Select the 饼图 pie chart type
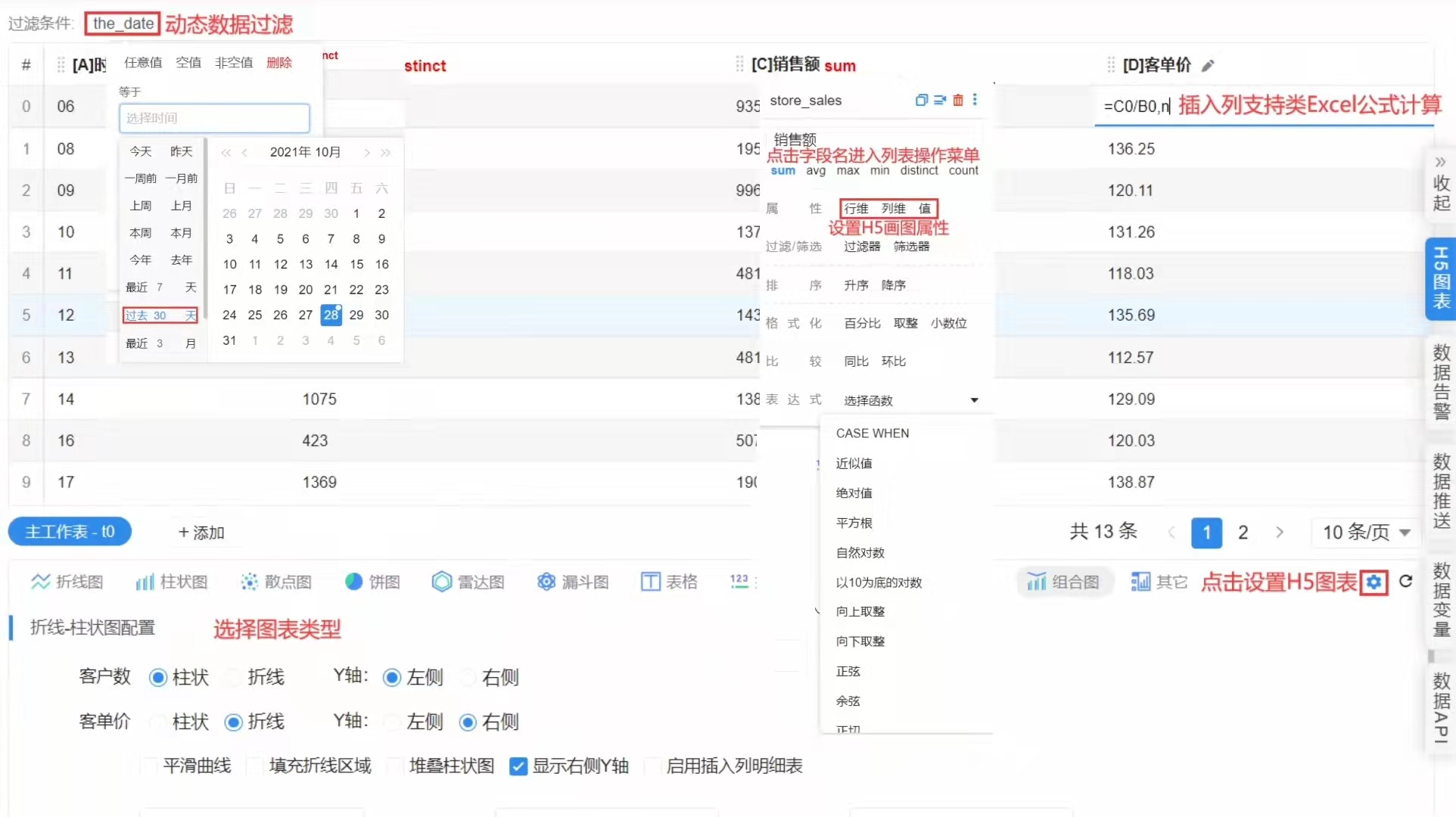The height and width of the screenshot is (817, 1456). (x=372, y=582)
